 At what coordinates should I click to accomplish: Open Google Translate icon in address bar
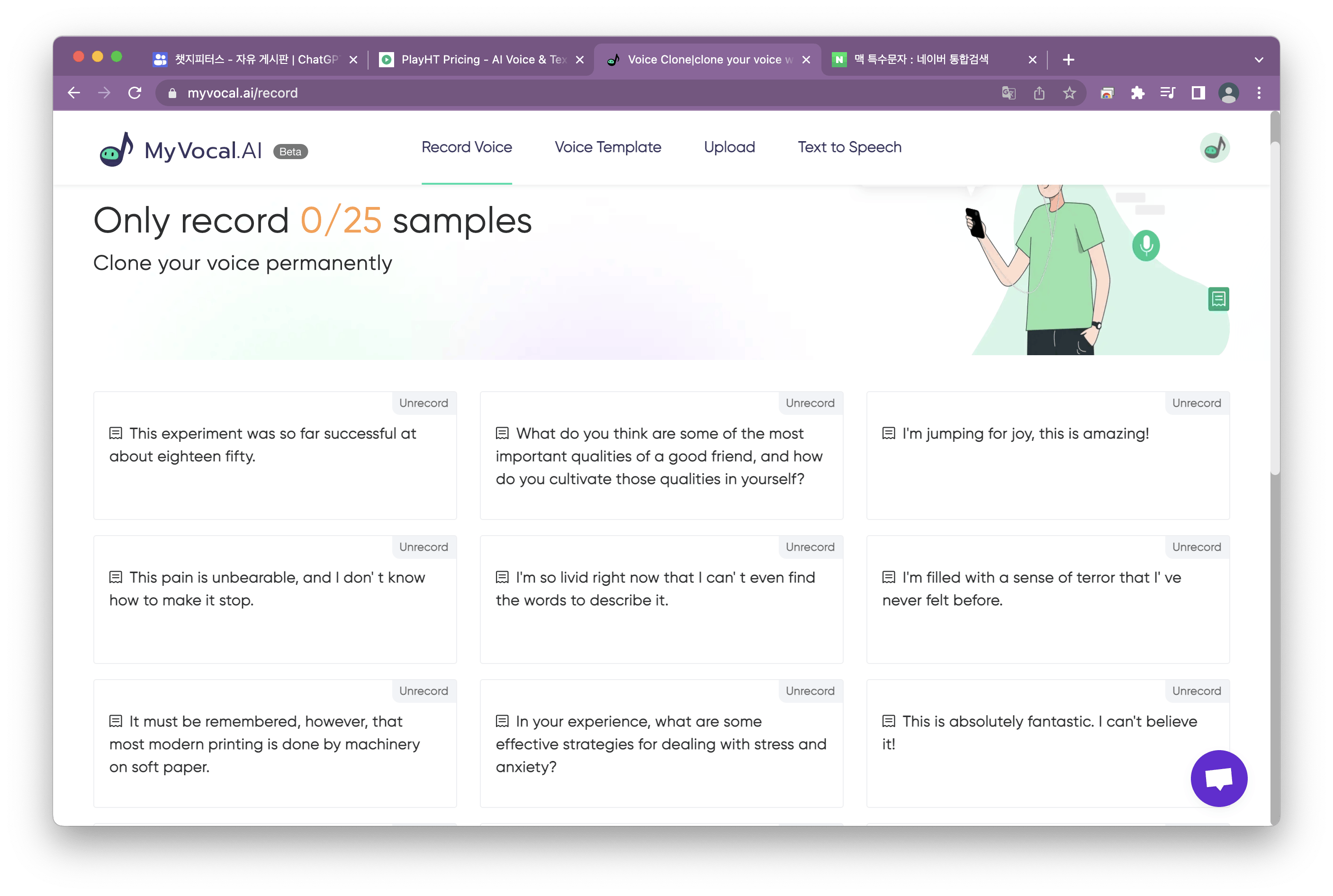1009,92
